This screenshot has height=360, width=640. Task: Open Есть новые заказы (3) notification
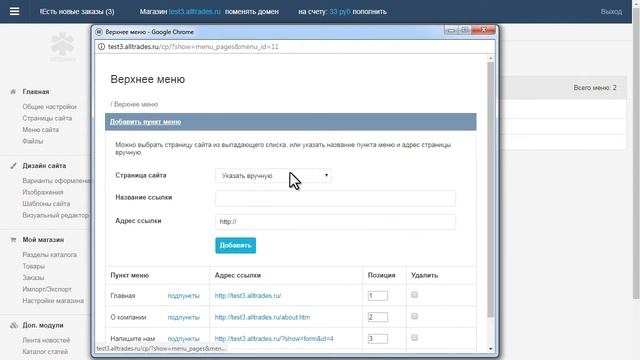click(x=77, y=11)
